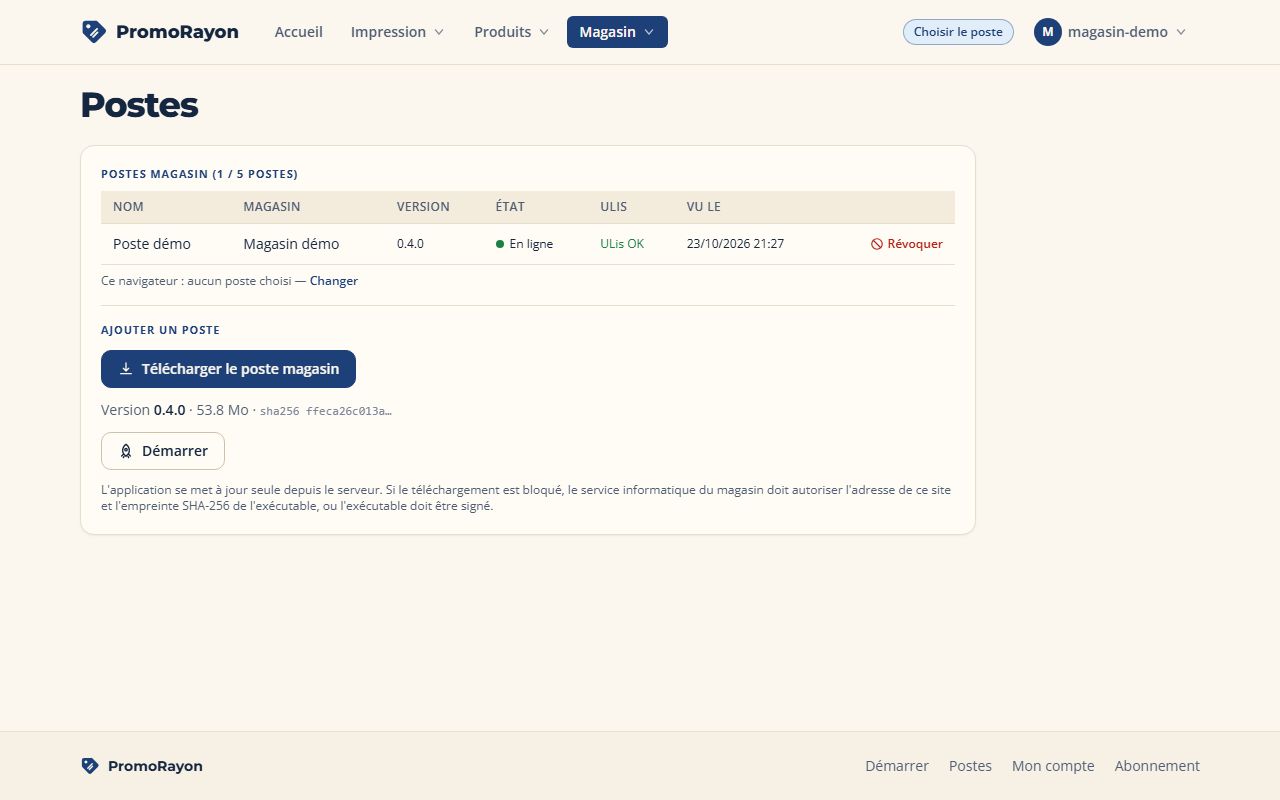
Task: Open the Magasin dropdown menu
Action: (x=617, y=32)
